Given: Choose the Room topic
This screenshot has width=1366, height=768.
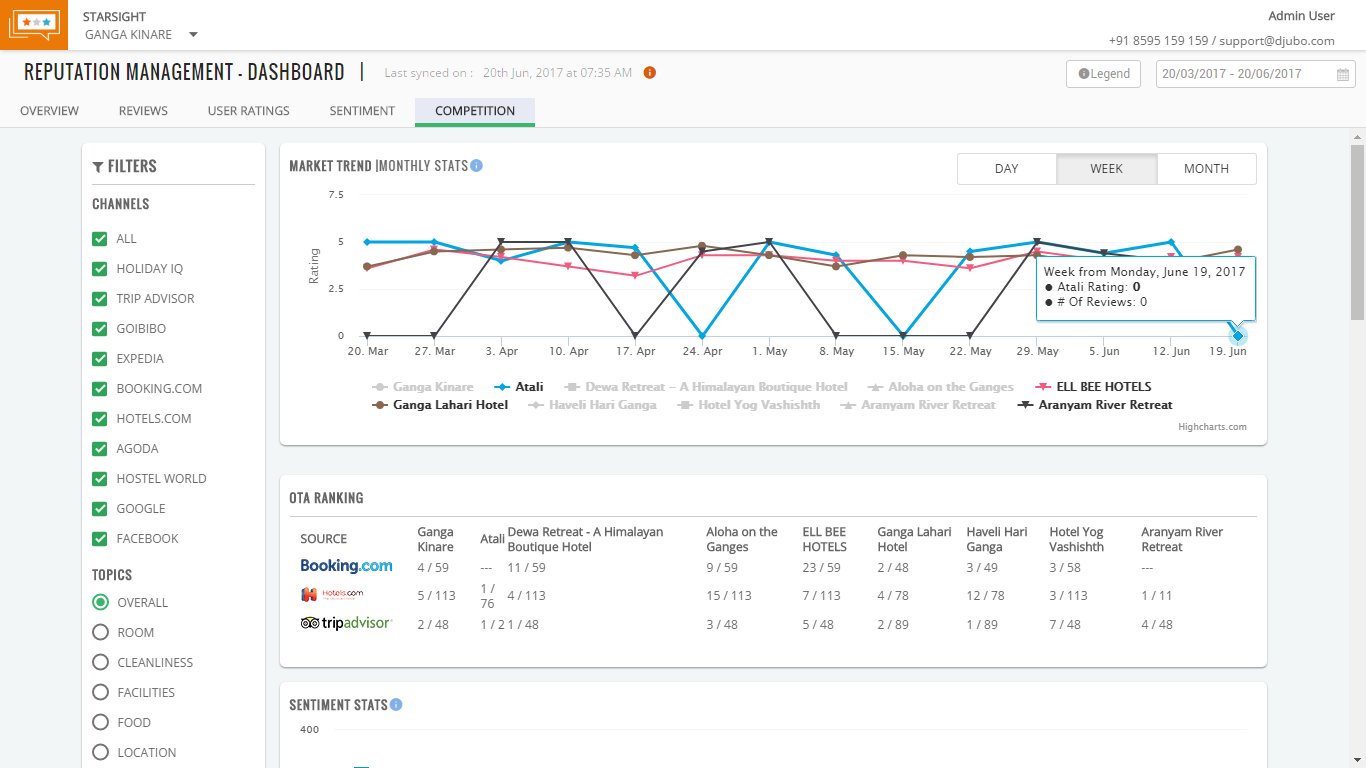Looking at the screenshot, I should (100, 633).
